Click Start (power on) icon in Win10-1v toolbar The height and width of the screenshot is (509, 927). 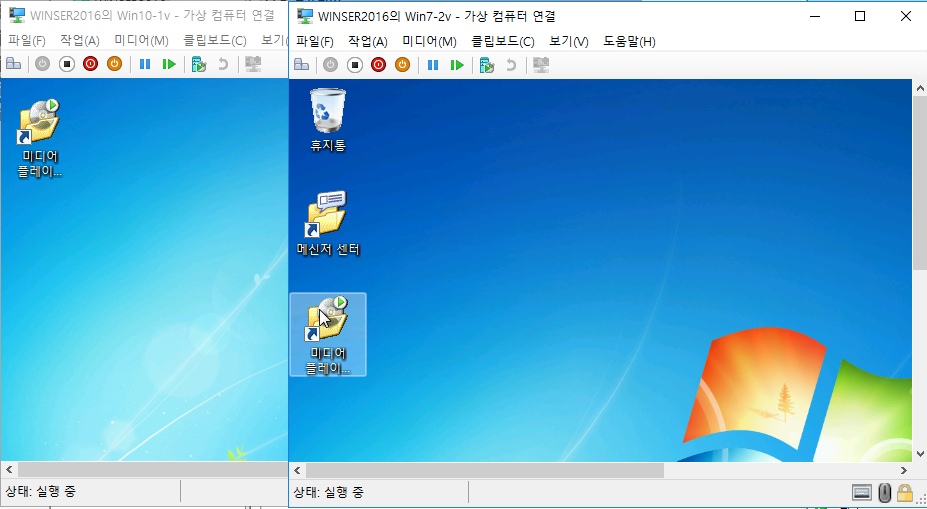coord(43,64)
